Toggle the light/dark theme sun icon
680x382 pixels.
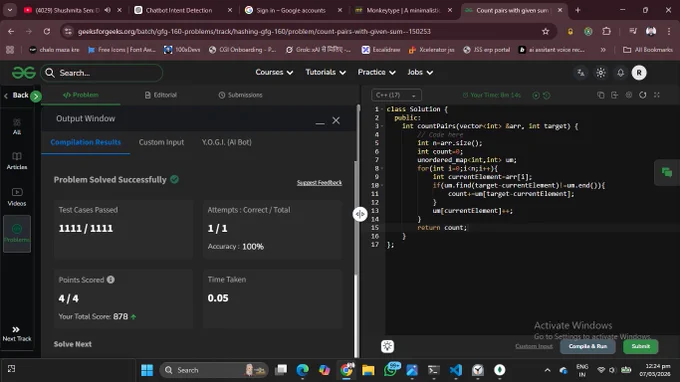point(601,73)
